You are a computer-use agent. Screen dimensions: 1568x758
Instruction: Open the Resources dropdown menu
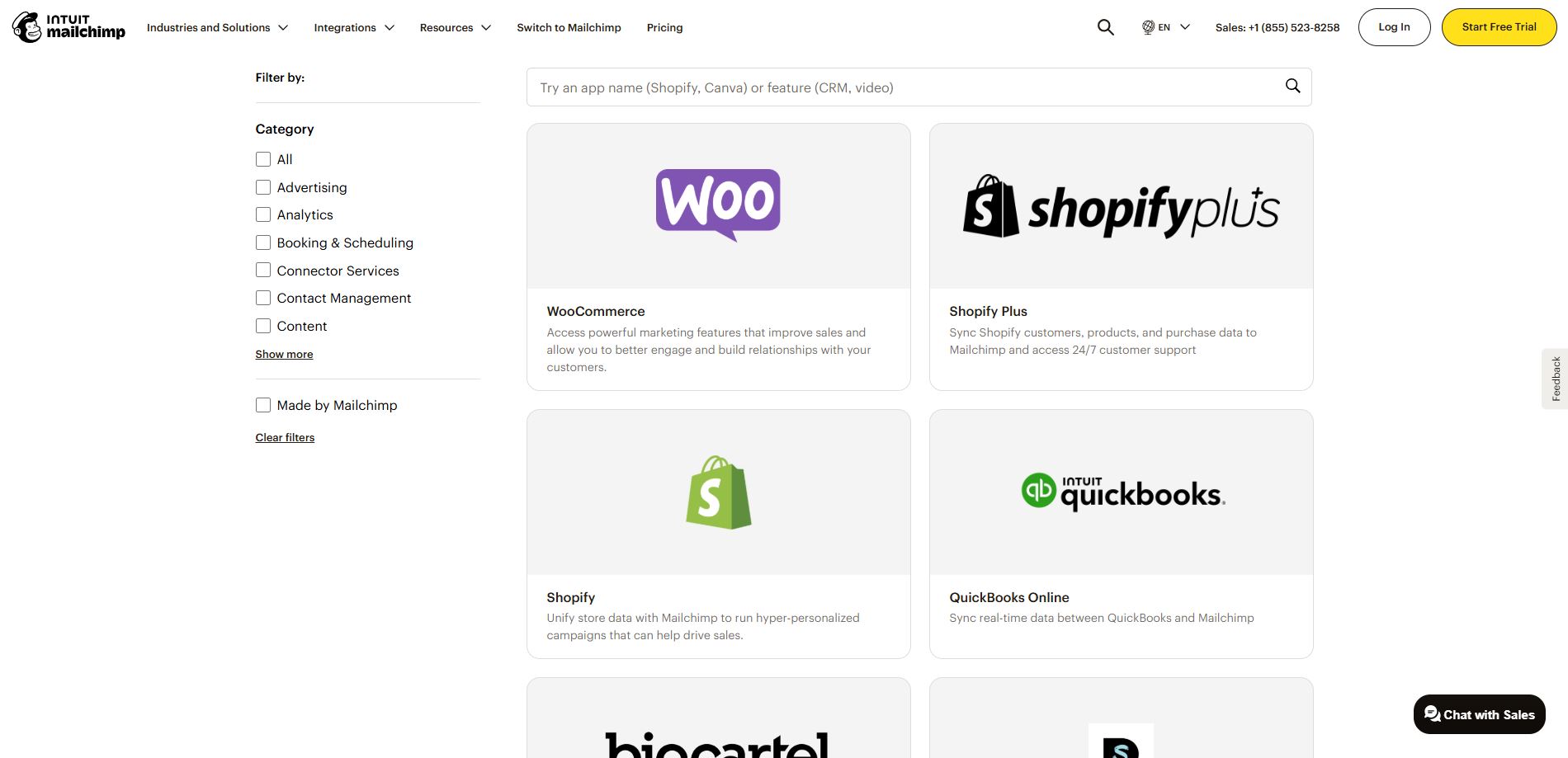[456, 27]
